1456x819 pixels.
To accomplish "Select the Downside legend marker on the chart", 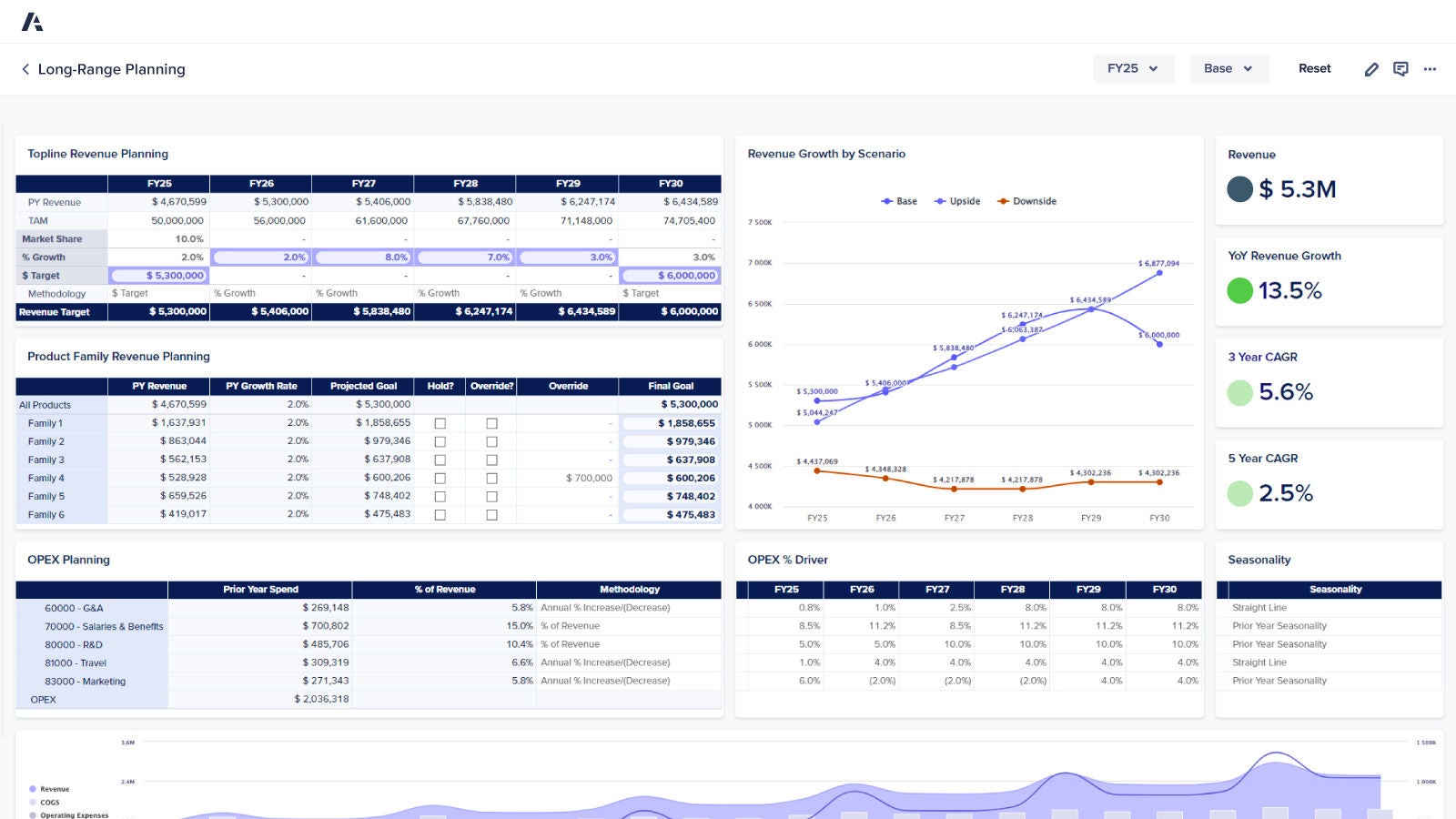I will [x=1003, y=200].
